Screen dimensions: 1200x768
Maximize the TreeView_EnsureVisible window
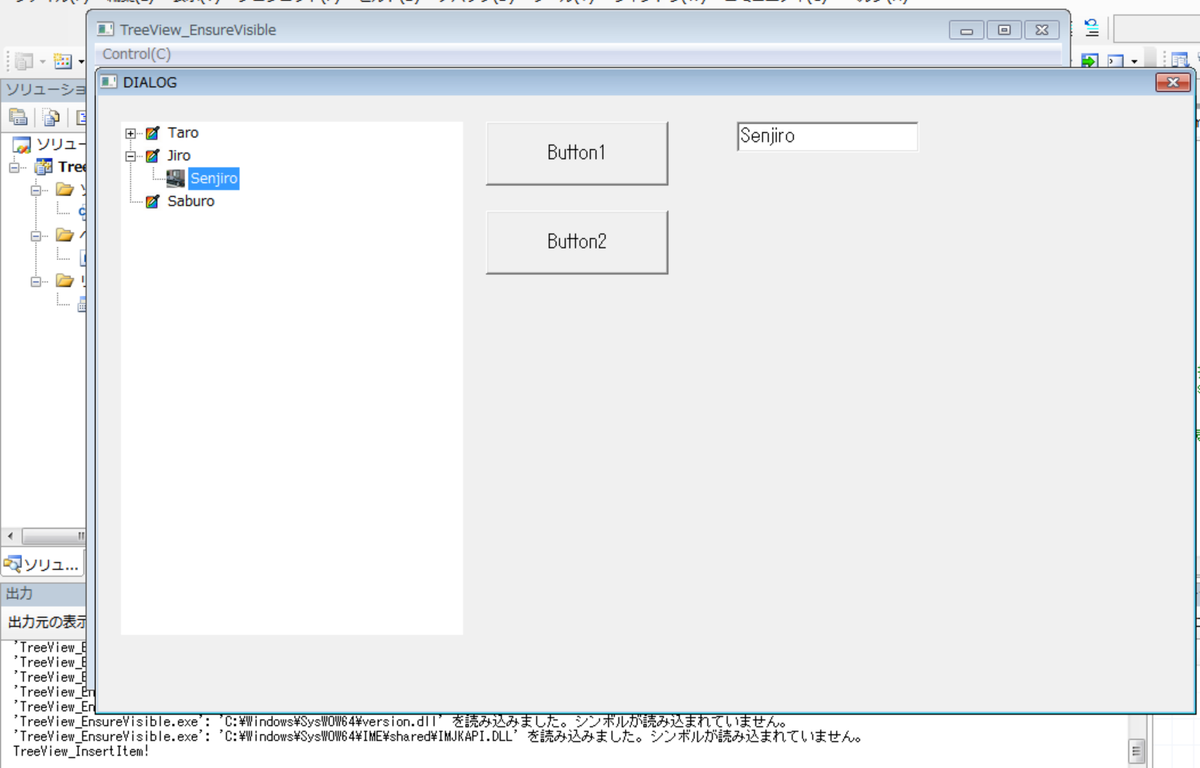coord(1004,30)
